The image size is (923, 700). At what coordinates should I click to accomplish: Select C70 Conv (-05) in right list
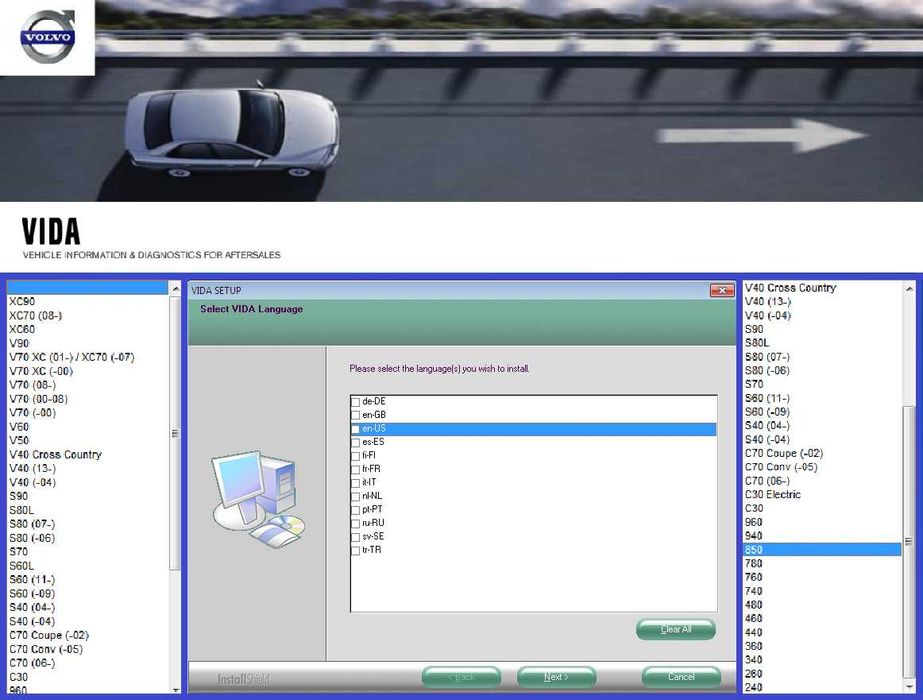822,467
